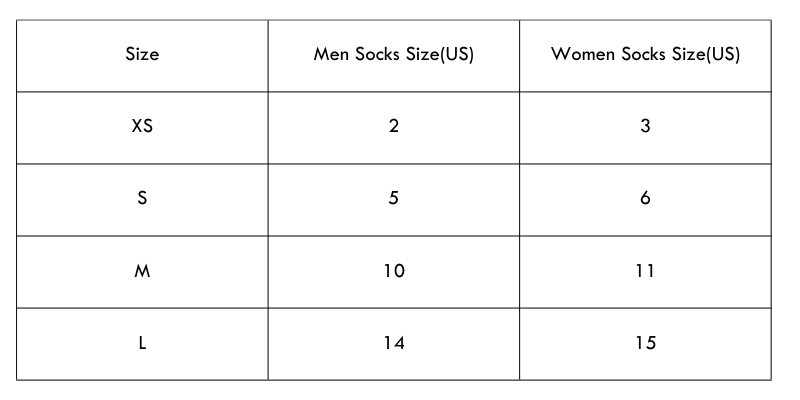Click the word Socks in women's header
This screenshot has height=400, width=800.
(x=644, y=54)
